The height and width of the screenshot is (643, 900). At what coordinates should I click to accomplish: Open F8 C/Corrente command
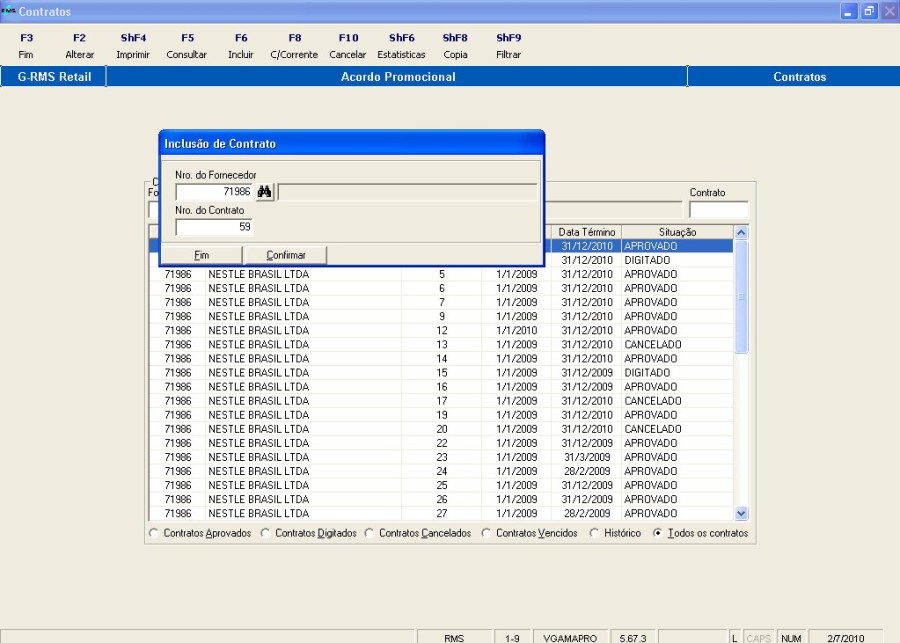(x=294, y=46)
